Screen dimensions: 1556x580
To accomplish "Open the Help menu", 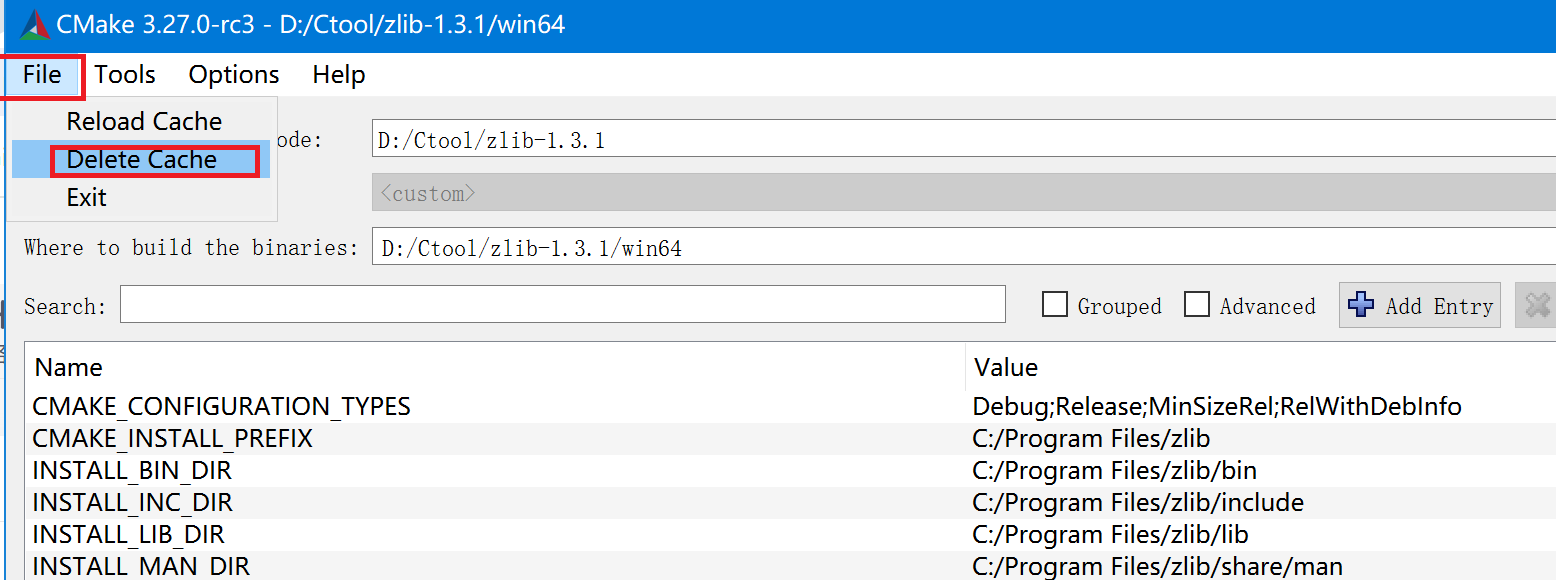I will click(339, 75).
